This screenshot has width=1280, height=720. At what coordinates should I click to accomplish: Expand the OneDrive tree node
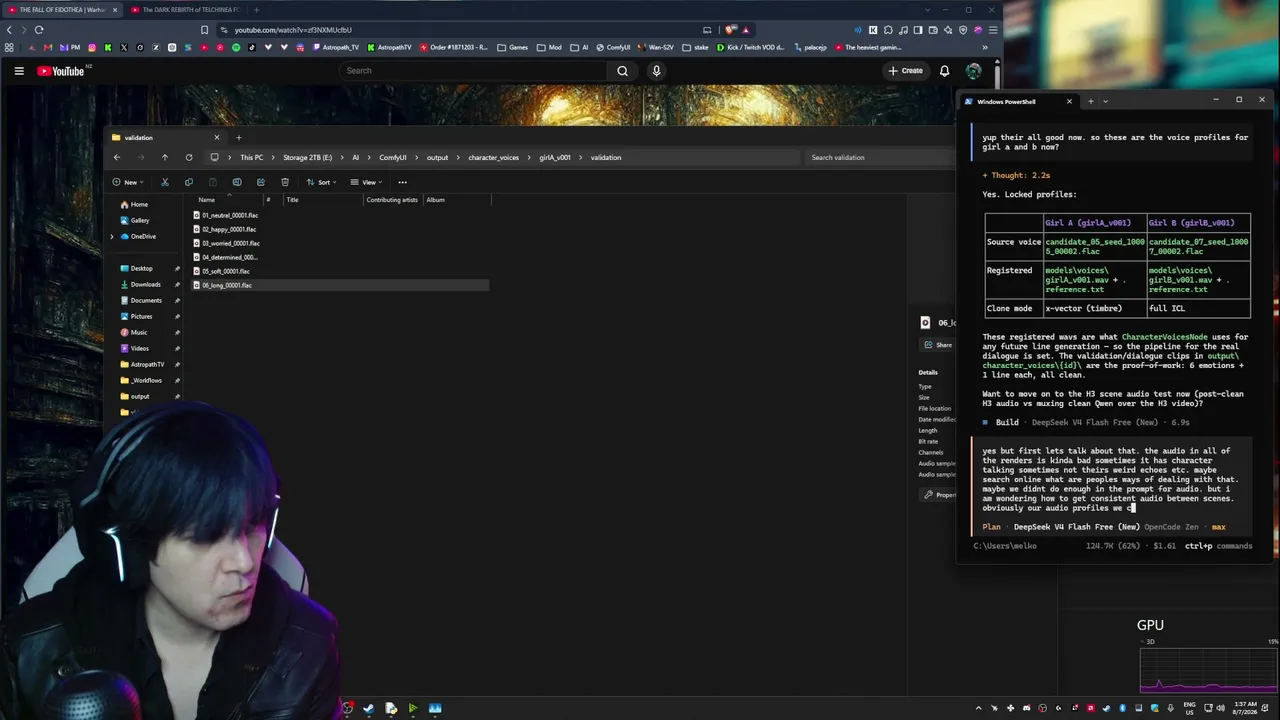click(112, 236)
